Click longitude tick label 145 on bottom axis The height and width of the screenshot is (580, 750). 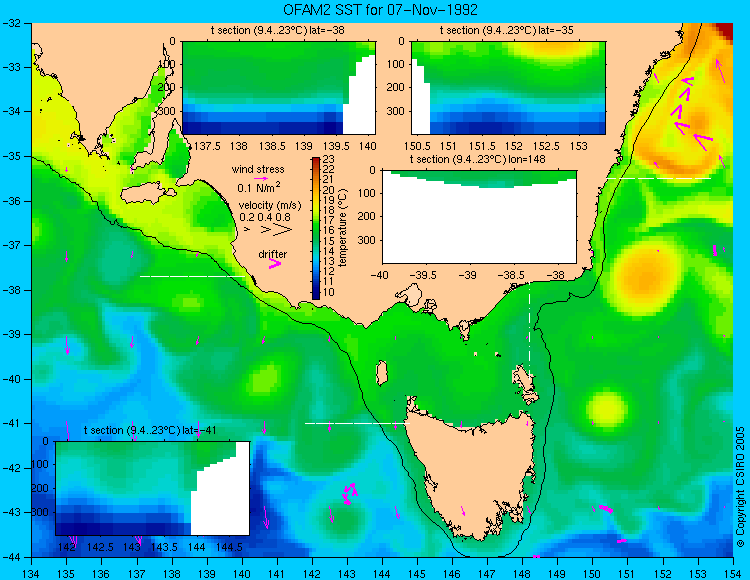click(x=417, y=574)
